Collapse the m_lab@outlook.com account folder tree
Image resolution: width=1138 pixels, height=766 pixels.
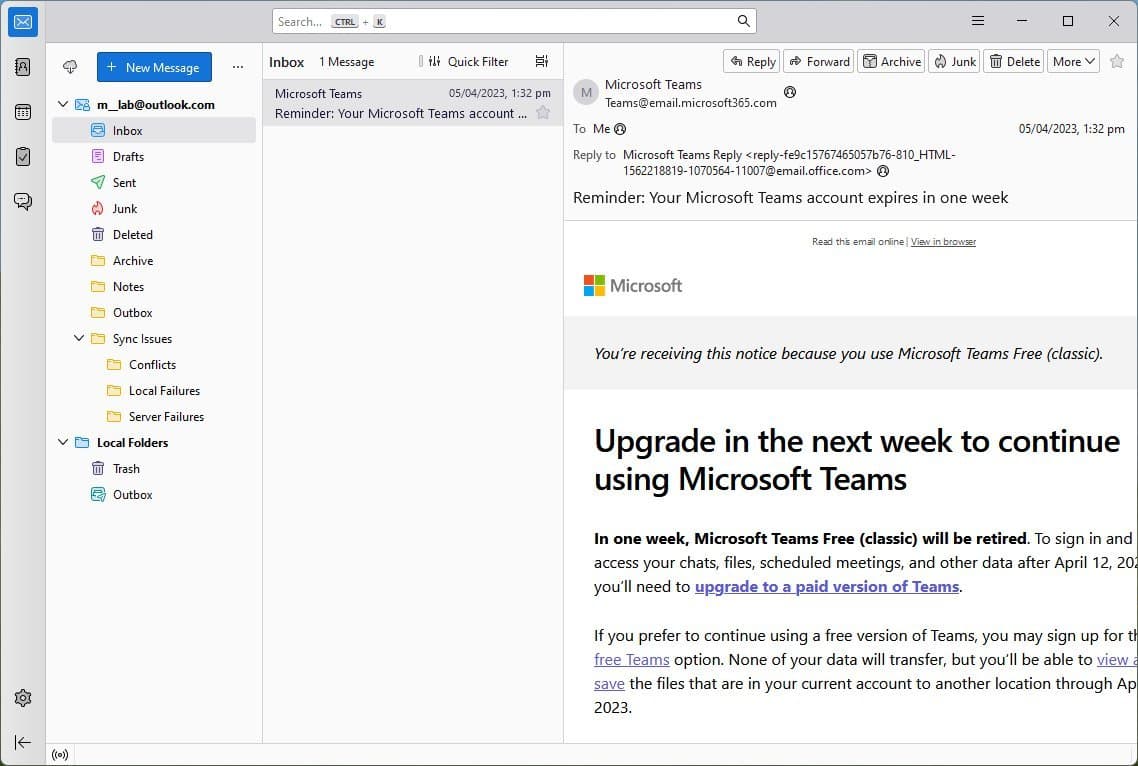(62, 104)
